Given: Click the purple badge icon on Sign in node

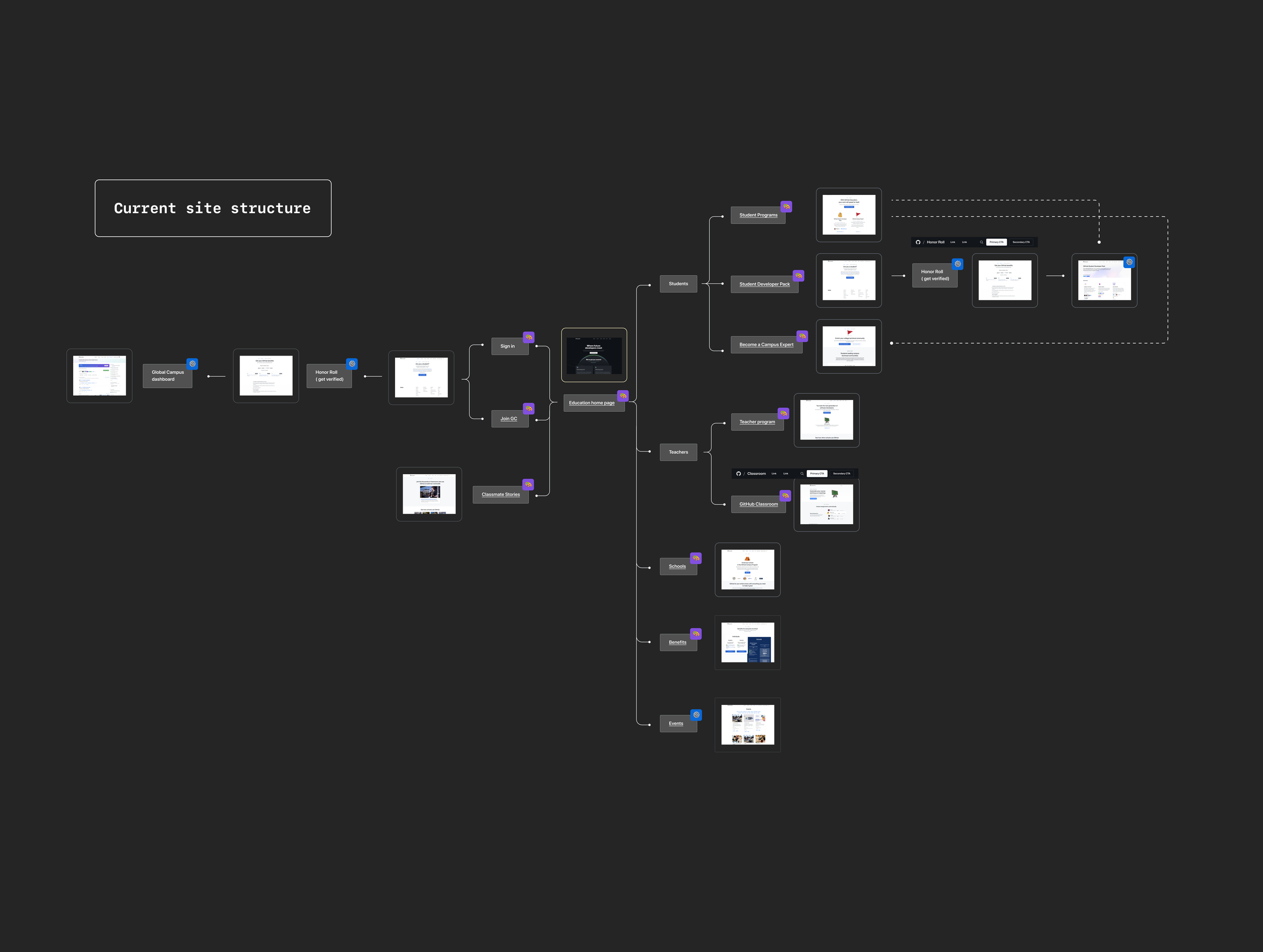Looking at the screenshot, I should click(x=529, y=337).
